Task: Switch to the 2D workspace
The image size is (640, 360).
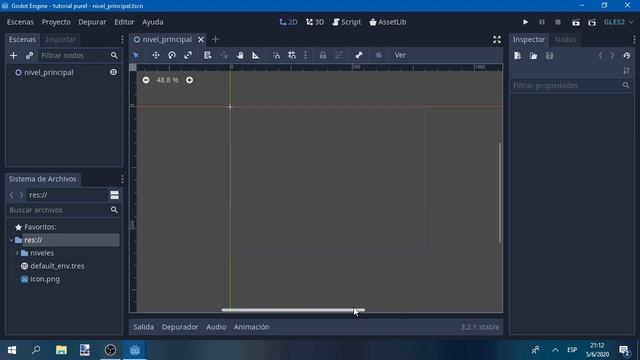Action: point(289,22)
